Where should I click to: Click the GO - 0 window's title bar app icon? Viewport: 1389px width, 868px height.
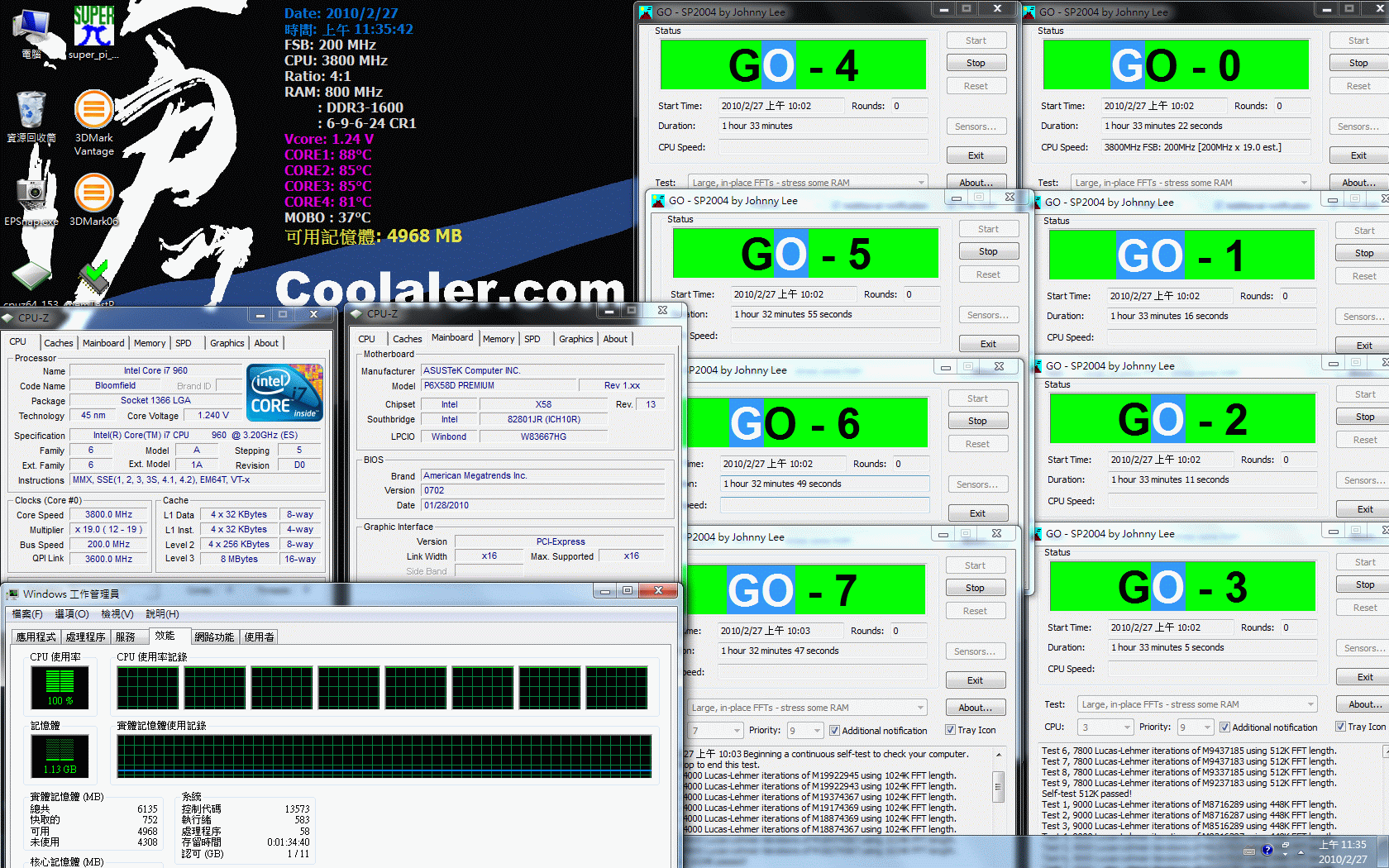point(1029,12)
